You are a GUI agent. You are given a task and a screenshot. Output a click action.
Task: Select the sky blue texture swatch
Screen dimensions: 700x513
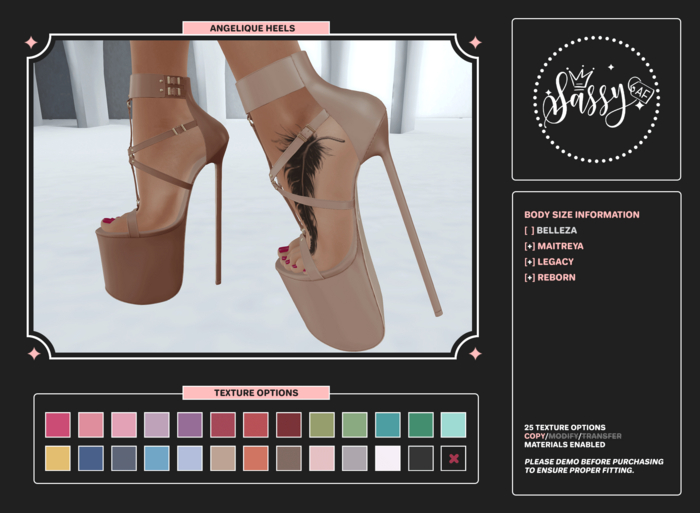pyautogui.click(x=157, y=458)
